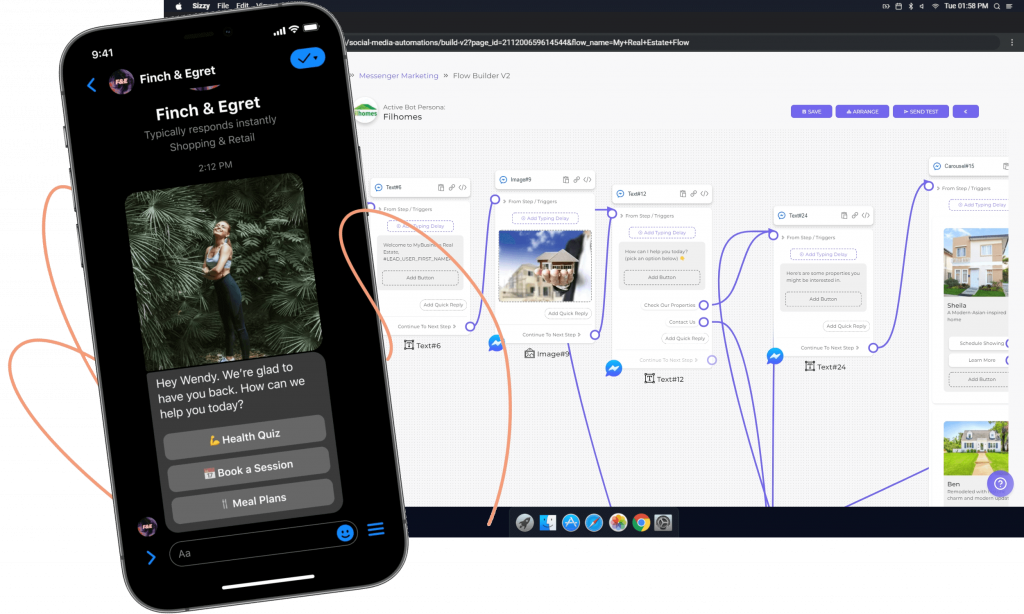The width and height of the screenshot is (1024, 614).
Task: Collapse panel with the purple arrow button
Action: [x=965, y=112]
